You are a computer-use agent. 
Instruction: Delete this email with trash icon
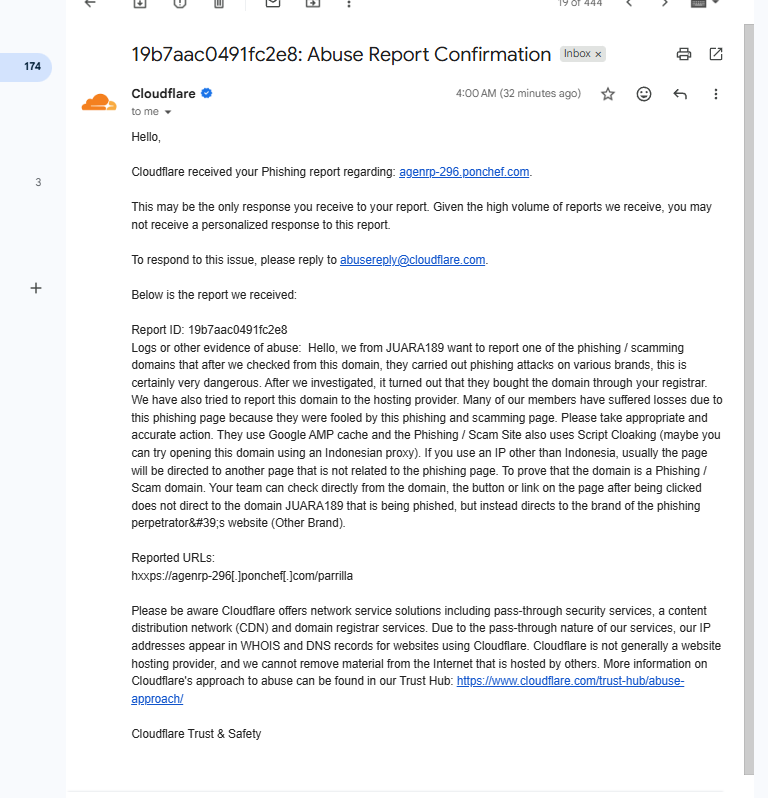[219, 3]
